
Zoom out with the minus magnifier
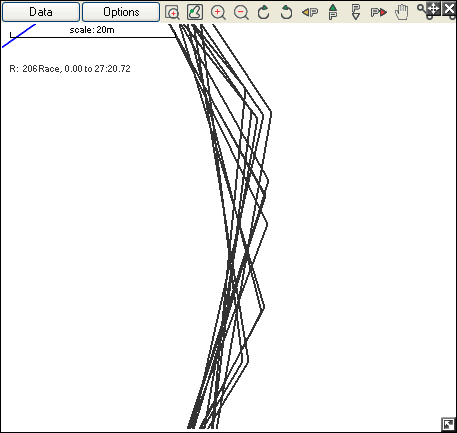tap(241, 12)
